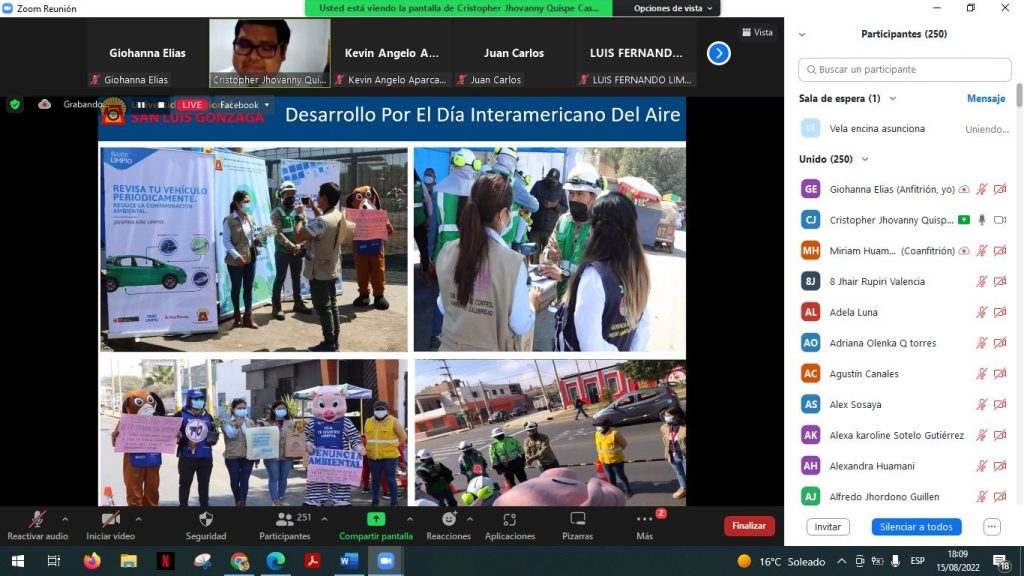Toggle Reactivar audio microphone
The width and height of the screenshot is (1024, 576).
tap(38, 519)
